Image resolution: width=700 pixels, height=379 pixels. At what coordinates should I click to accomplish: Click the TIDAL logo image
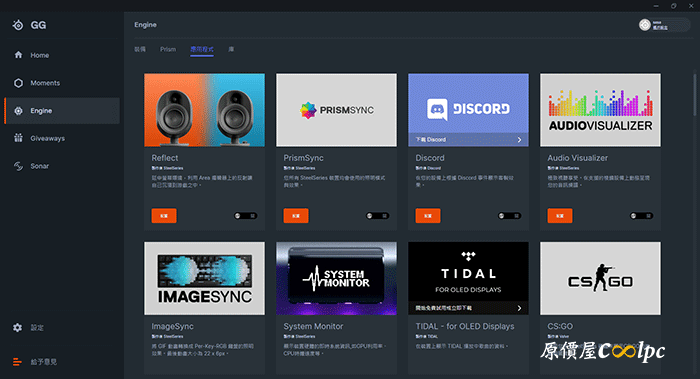[x=468, y=272]
